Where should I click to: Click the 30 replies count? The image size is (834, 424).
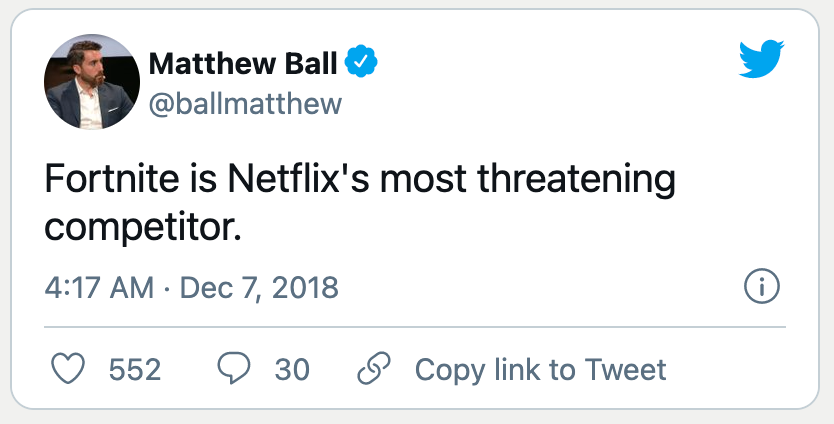pos(292,369)
